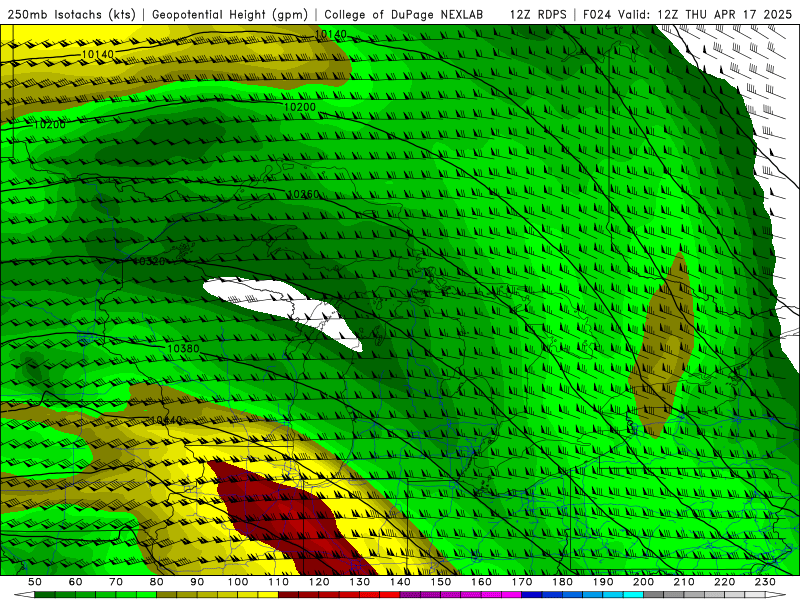Click the 160 value on the color scale
Viewport: 800px width, 600px height.
tap(481, 582)
